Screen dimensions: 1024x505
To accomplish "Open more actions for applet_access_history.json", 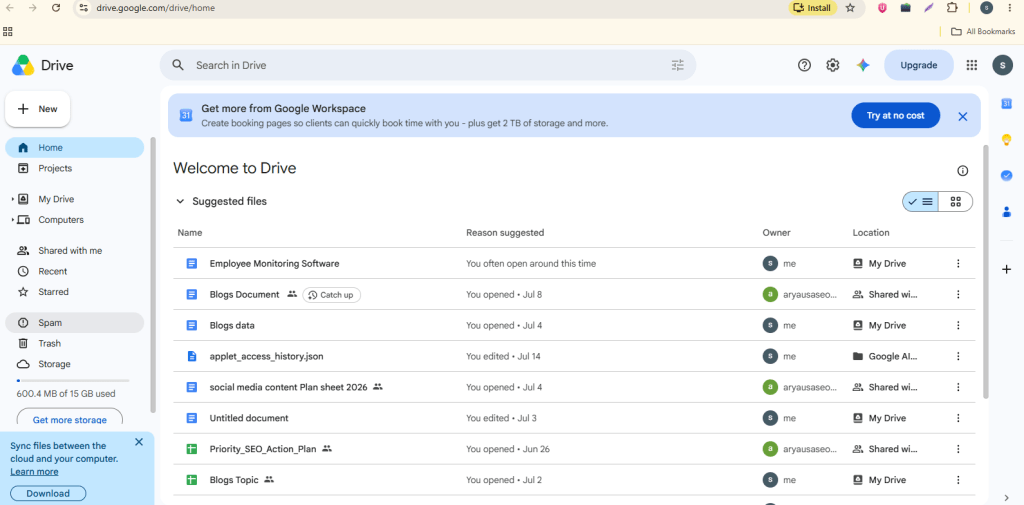I will pyautogui.click(x=957, y=356).
